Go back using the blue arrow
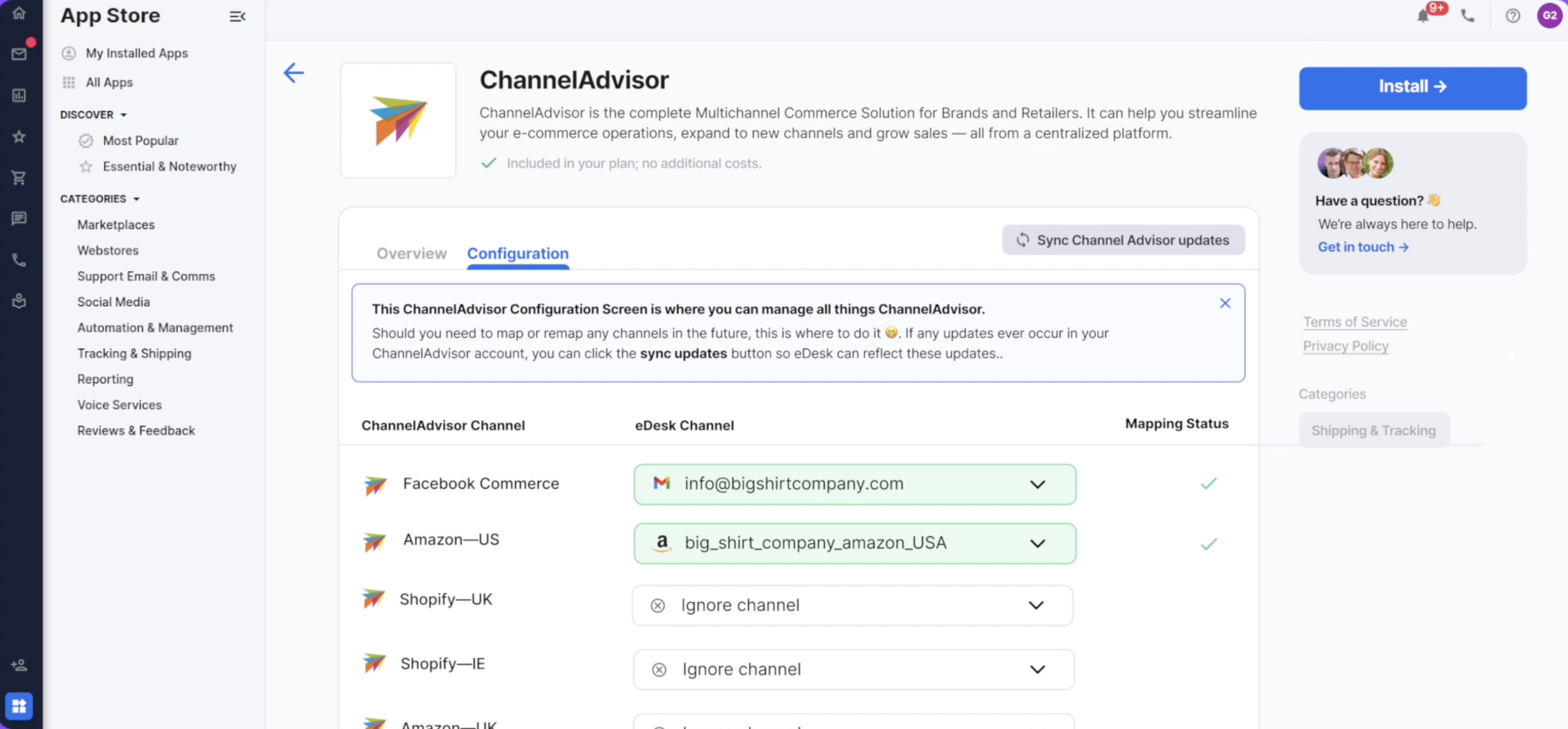Screen dimensions: 1568x729 click(x=293, y=73)
